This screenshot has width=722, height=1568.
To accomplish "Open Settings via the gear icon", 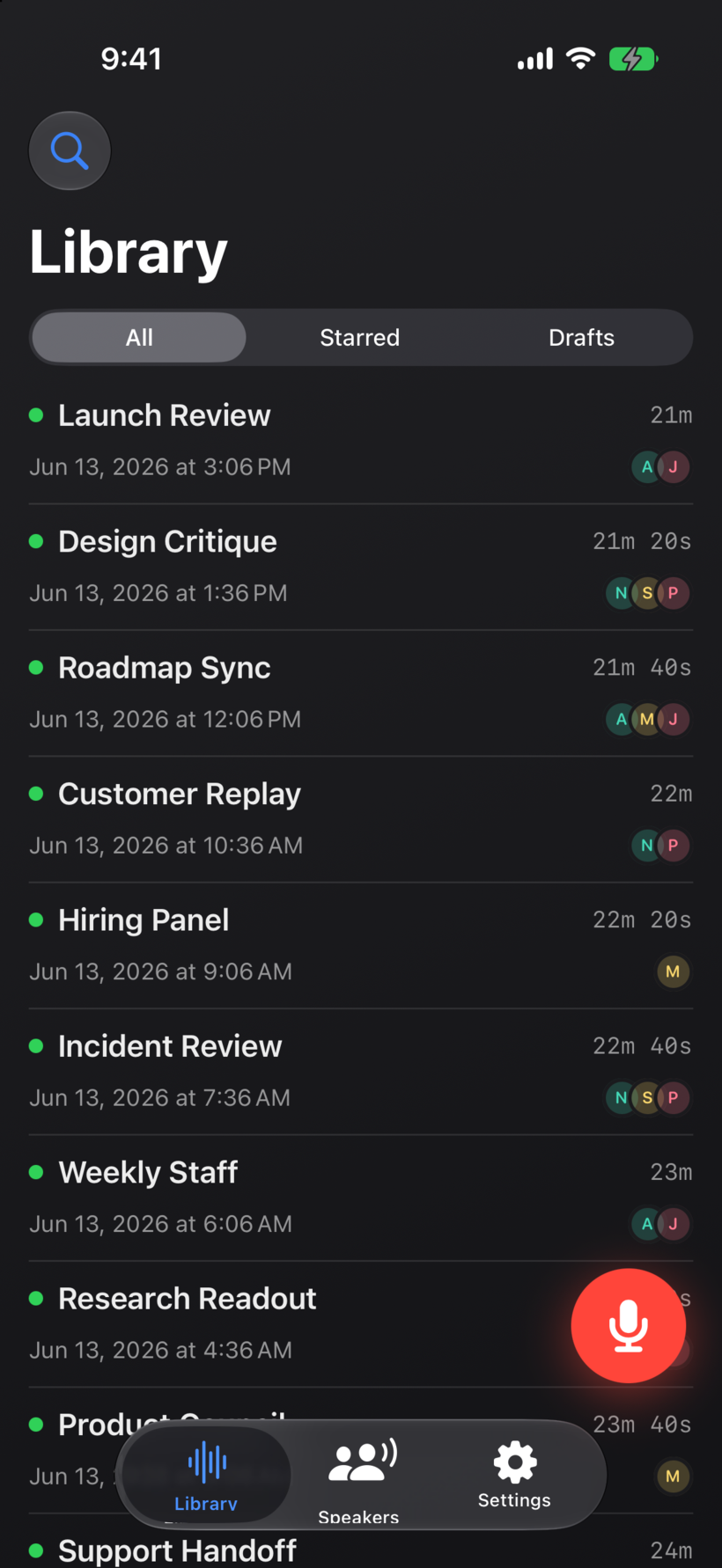I will tap(515, 1462).
